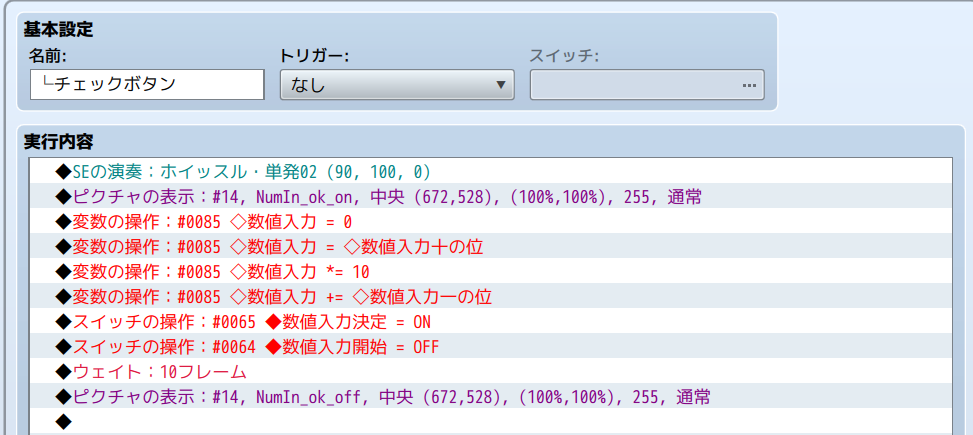Click the name field containing チェックボタン

click(147, 84)
